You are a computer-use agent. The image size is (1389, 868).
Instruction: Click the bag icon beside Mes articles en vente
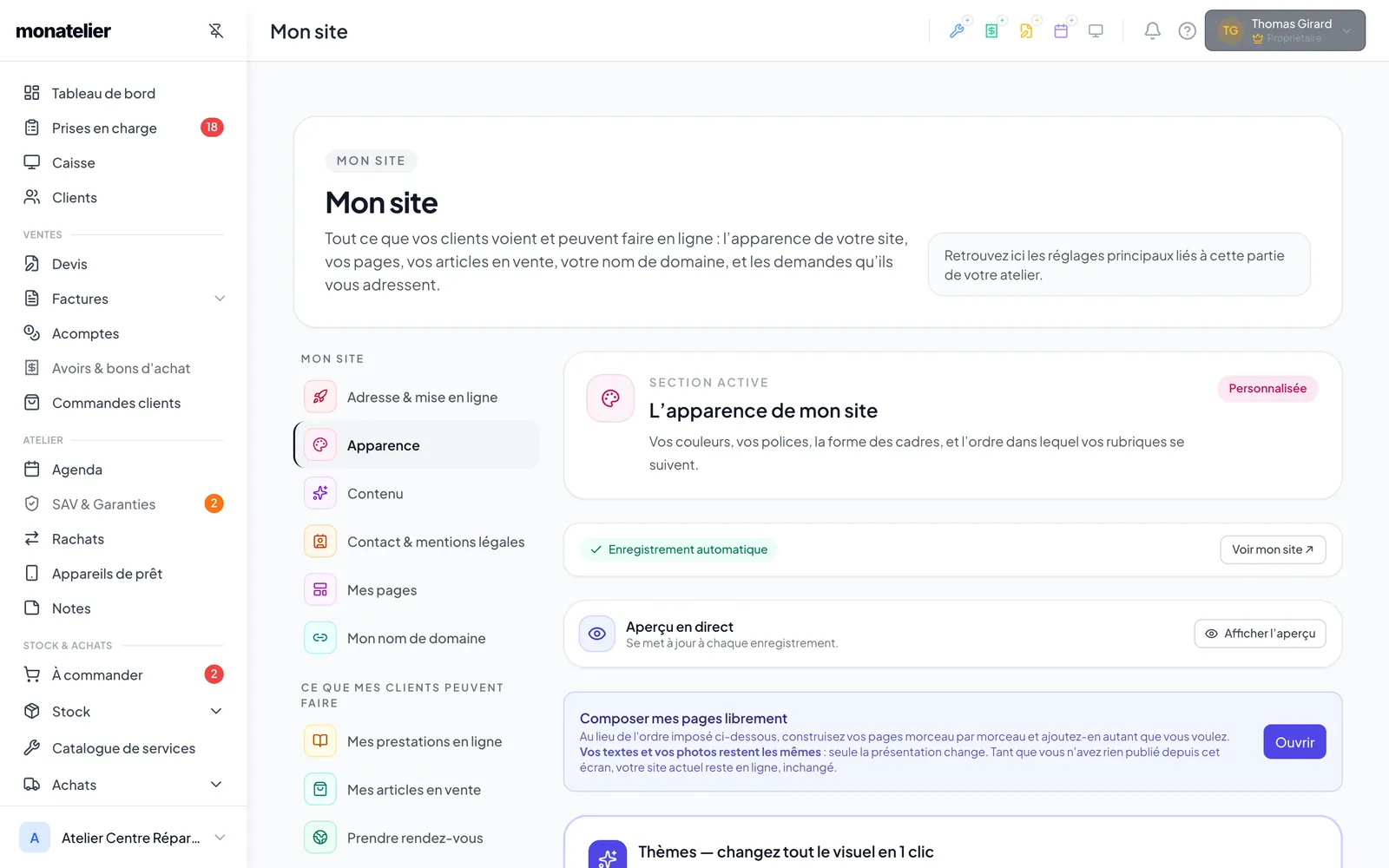click(320, 789)
